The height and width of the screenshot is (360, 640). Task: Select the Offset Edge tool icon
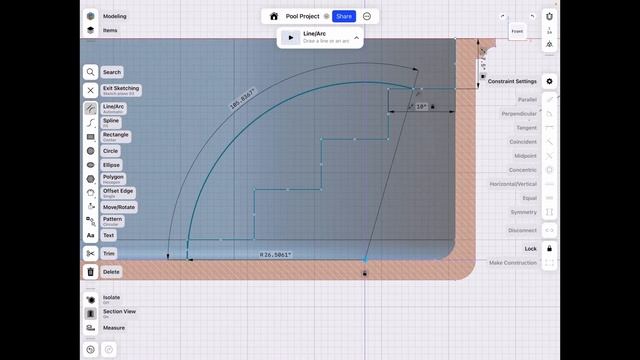click(x=91, y=193)
